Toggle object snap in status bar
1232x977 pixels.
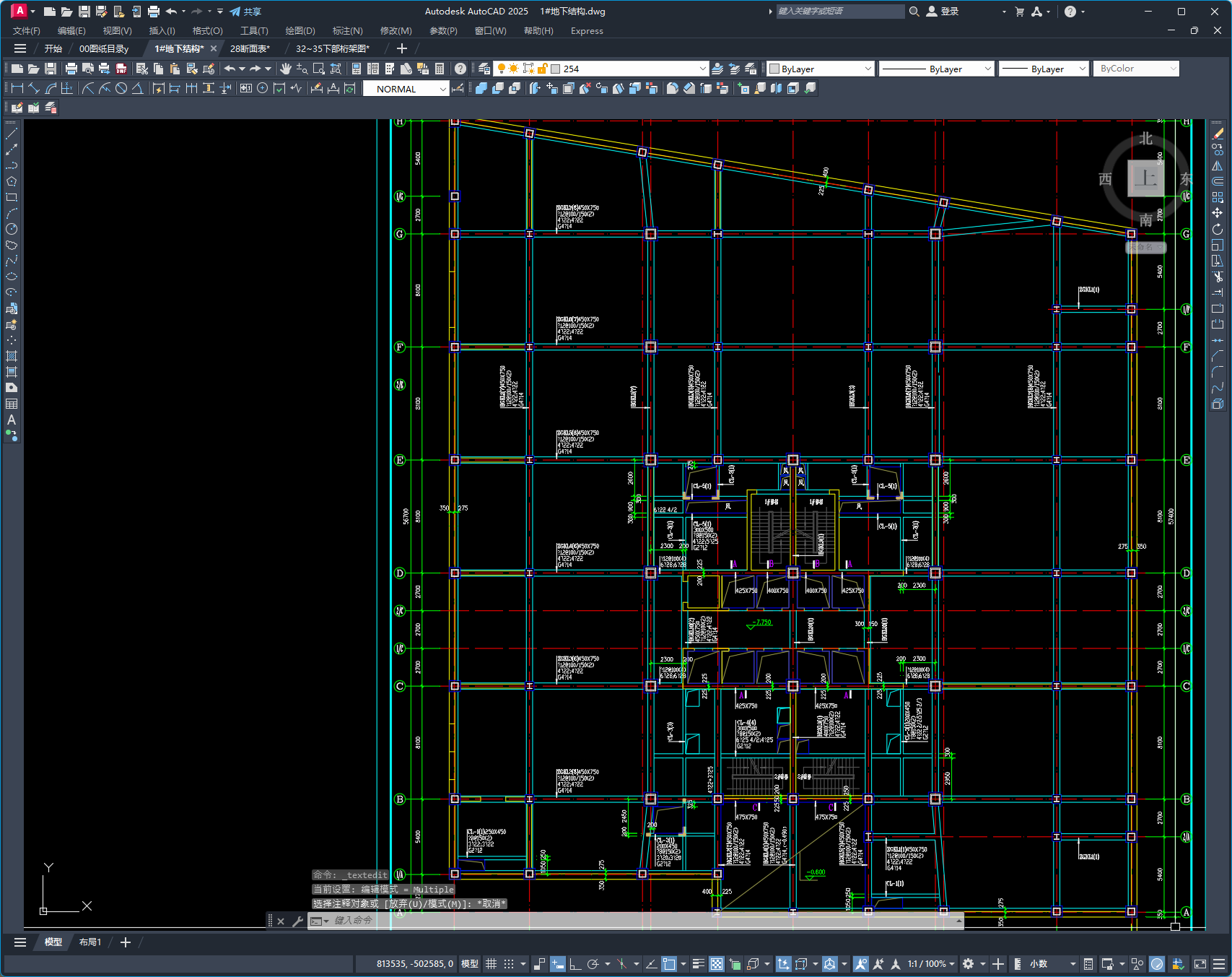(x=669, y=964)
